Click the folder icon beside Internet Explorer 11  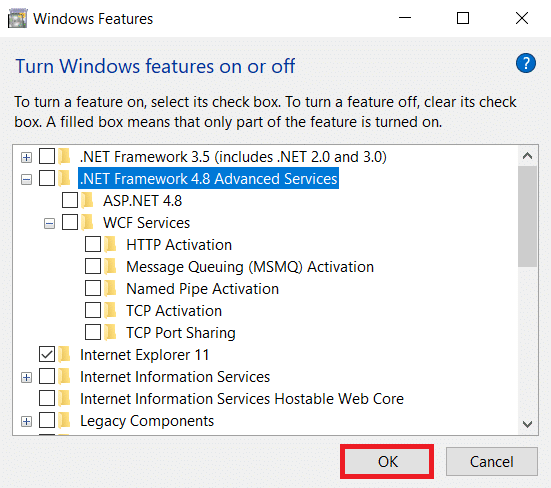tap(64, 354)
